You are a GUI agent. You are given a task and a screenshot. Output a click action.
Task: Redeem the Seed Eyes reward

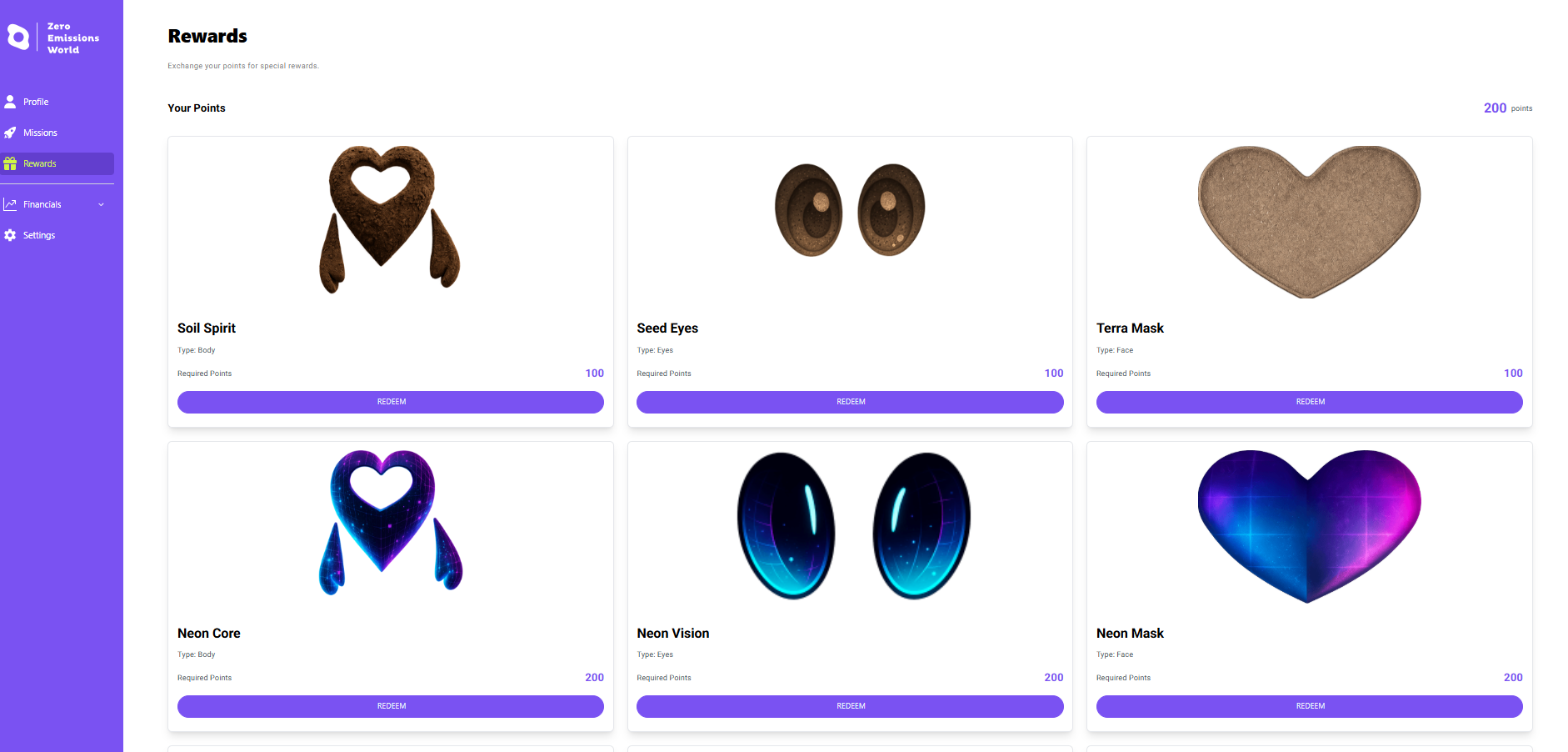(x=850, y=402)
